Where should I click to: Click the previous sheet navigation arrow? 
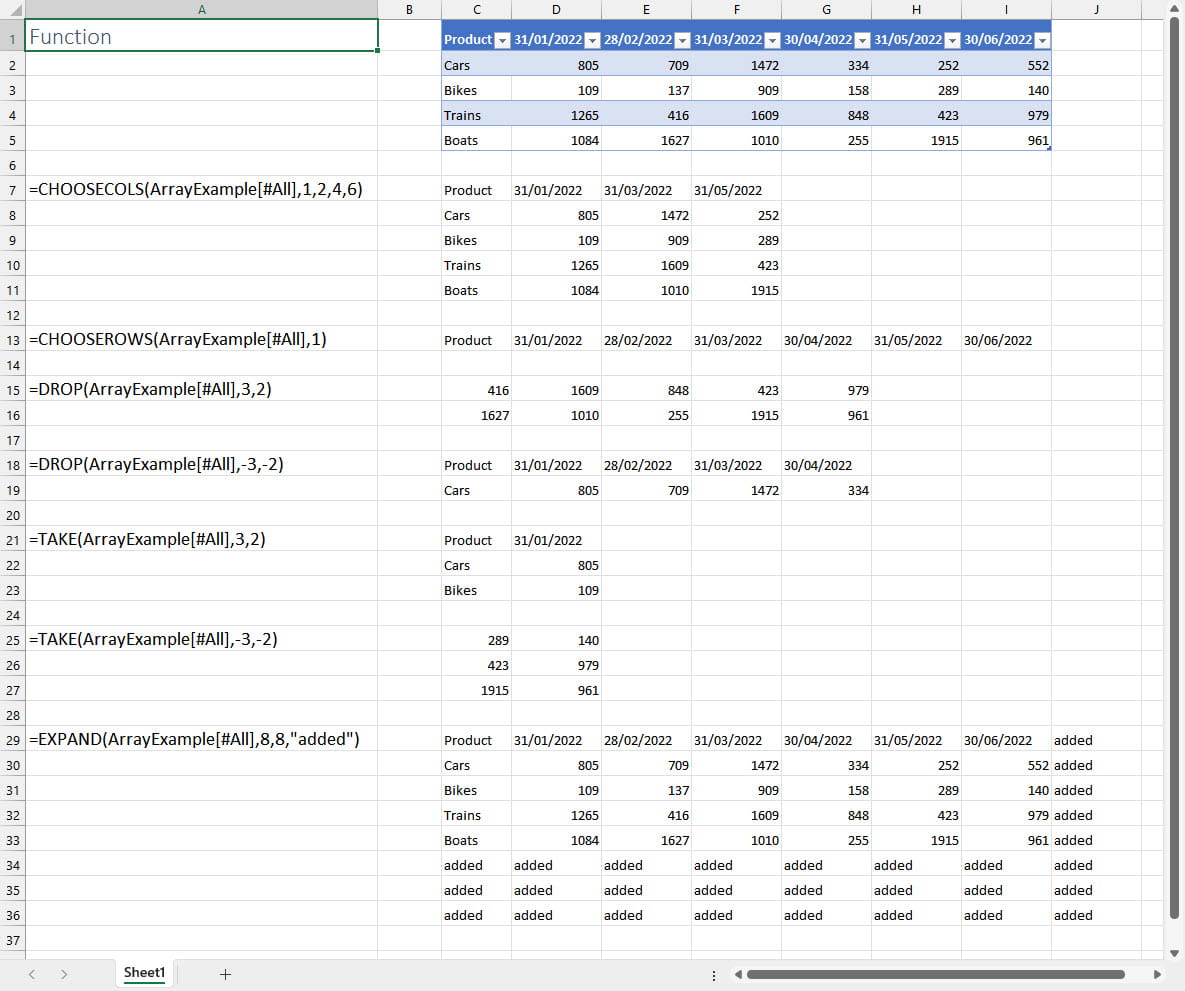point(32,974)
